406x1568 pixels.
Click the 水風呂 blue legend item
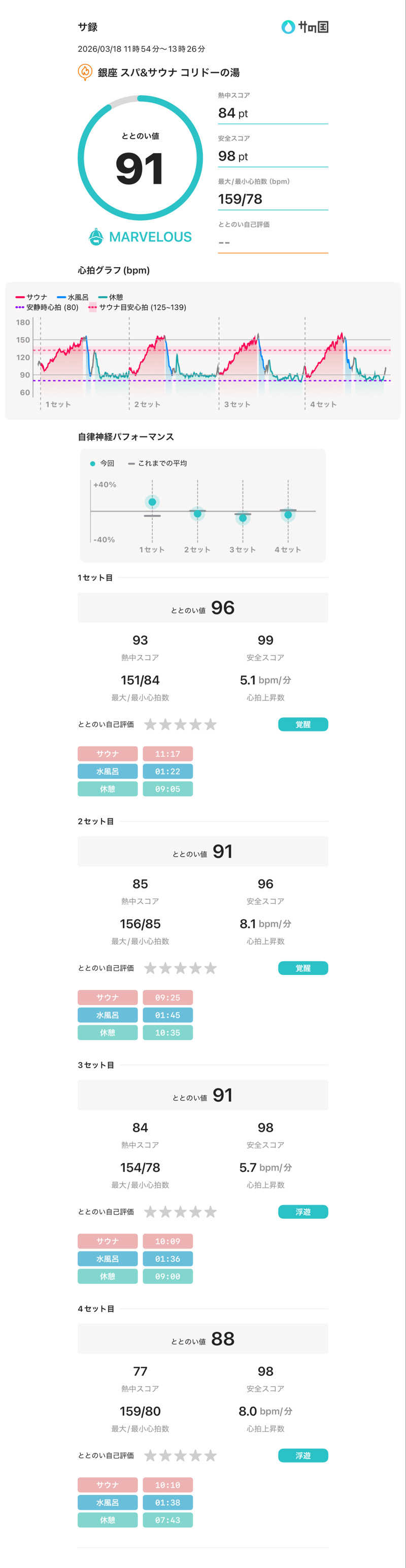(x=73, y=297)
